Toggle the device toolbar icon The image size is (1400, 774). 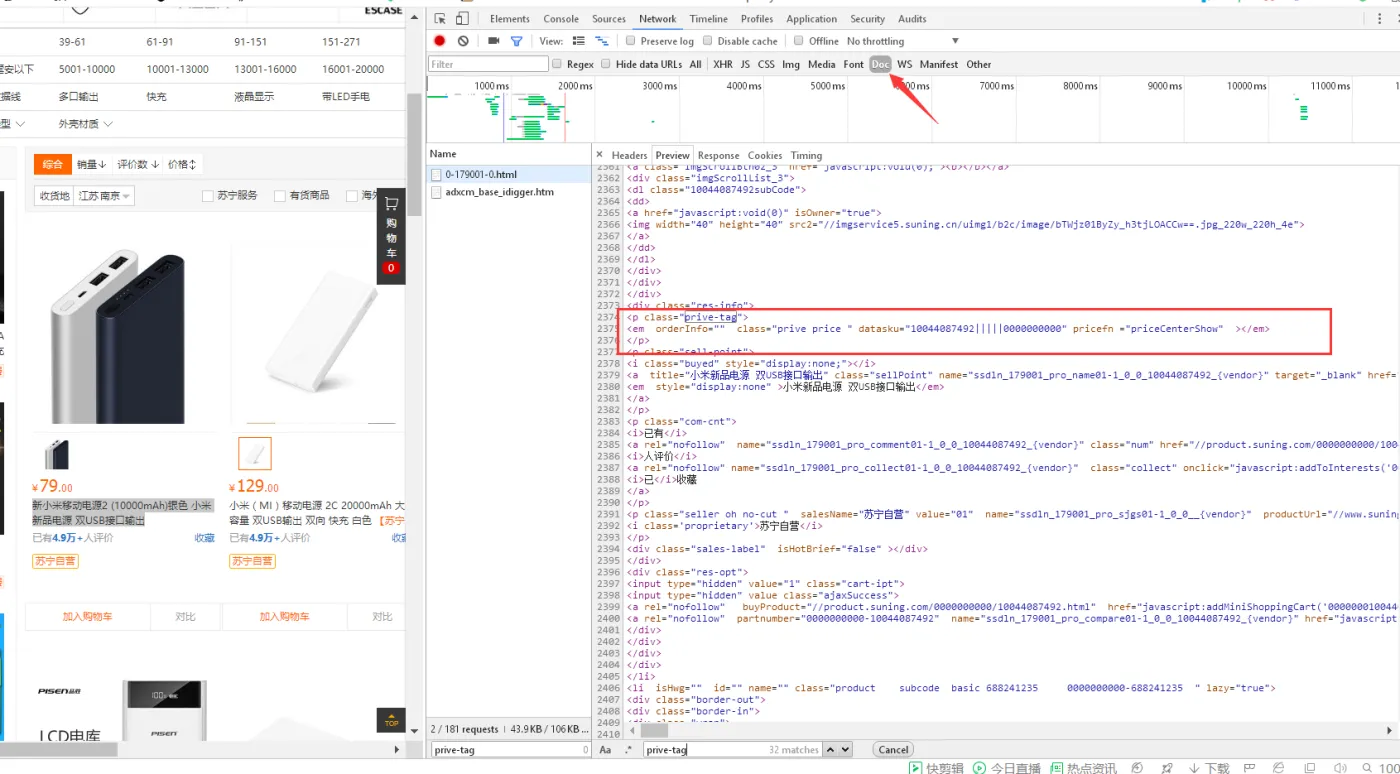pos(462,19)
